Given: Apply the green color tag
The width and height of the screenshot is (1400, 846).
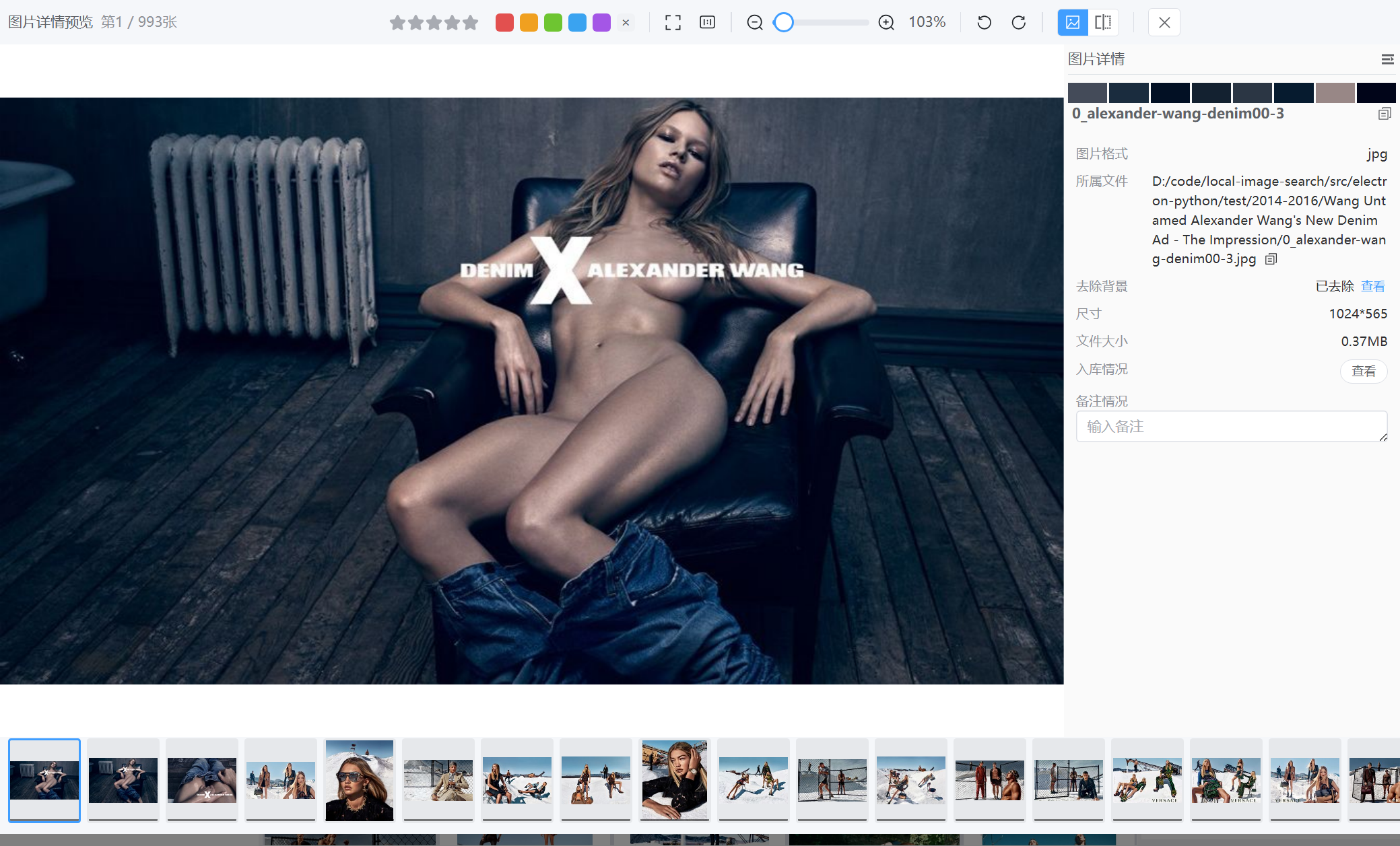Looking at the screenshot, I should tap(553, 22).
